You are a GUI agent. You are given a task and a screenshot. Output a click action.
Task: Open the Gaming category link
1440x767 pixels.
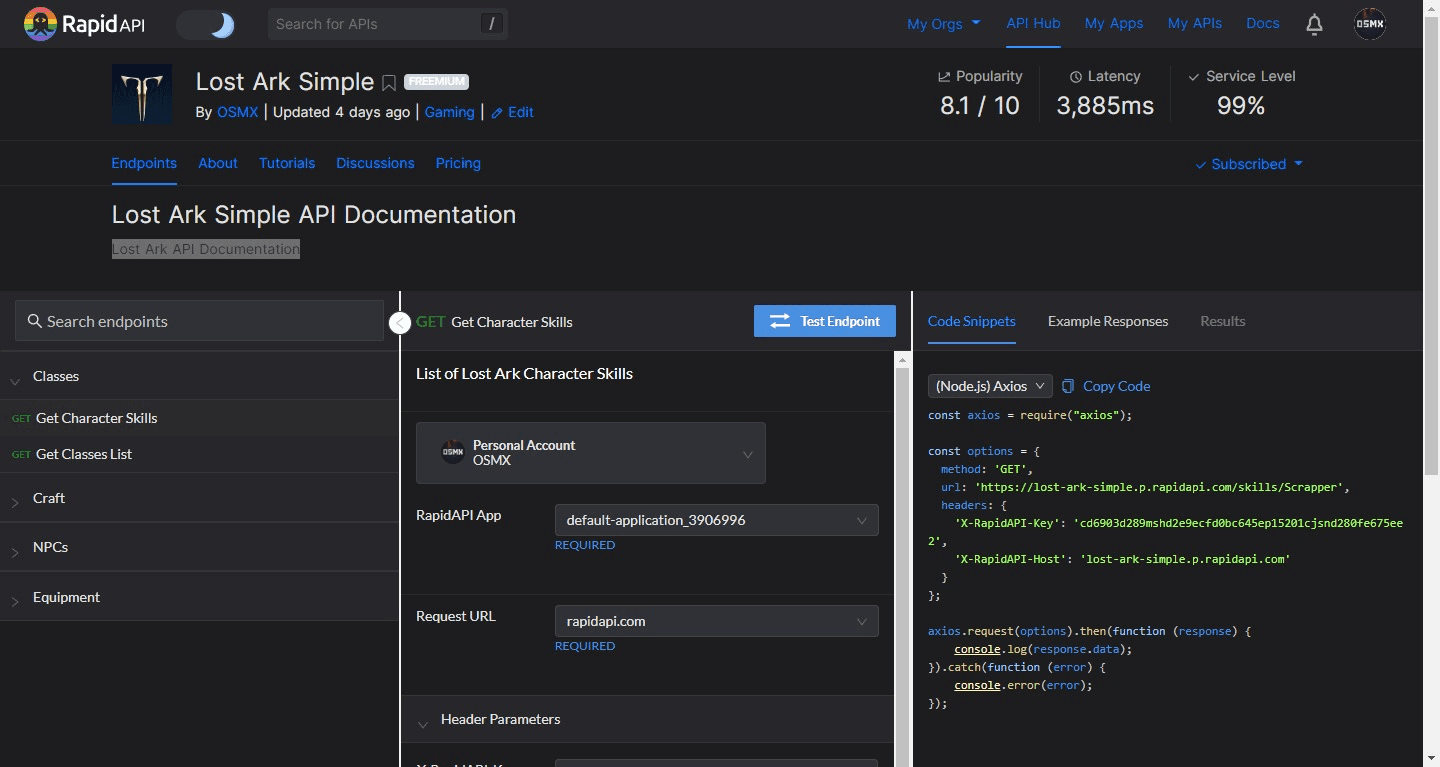[449, 112]
